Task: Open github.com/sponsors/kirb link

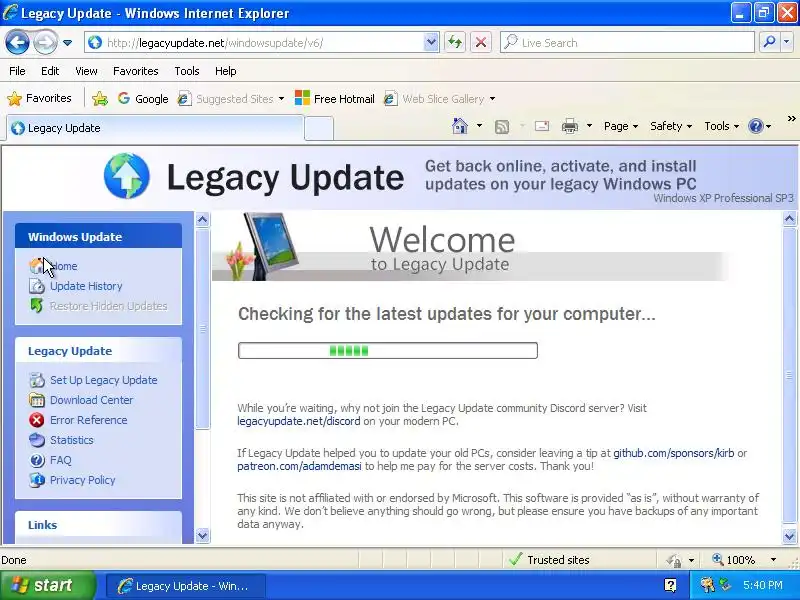Action: pyautogui.click(x=673, y=453)
